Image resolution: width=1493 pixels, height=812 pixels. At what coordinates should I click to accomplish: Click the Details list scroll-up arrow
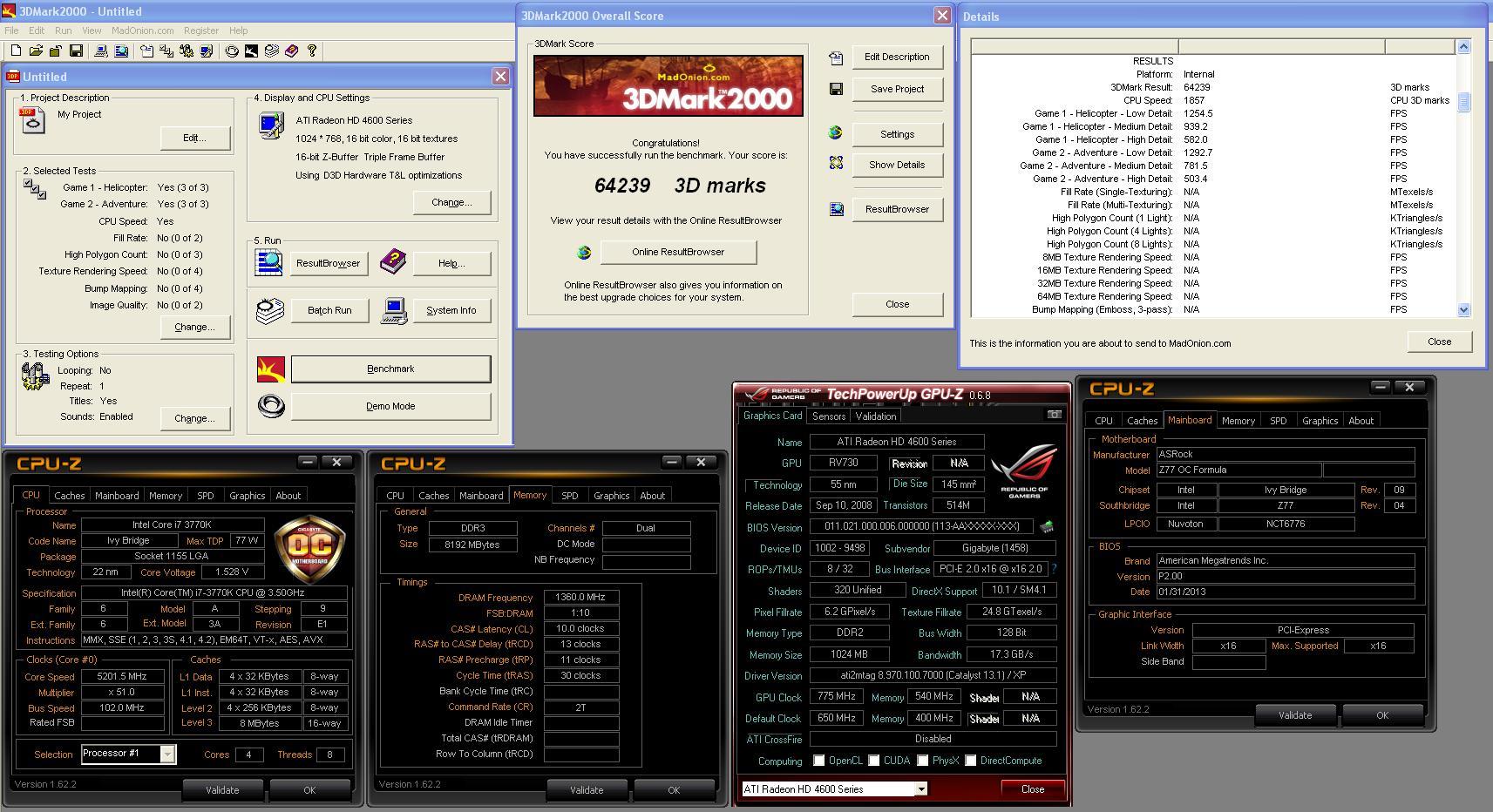[x=1463, y=46]
